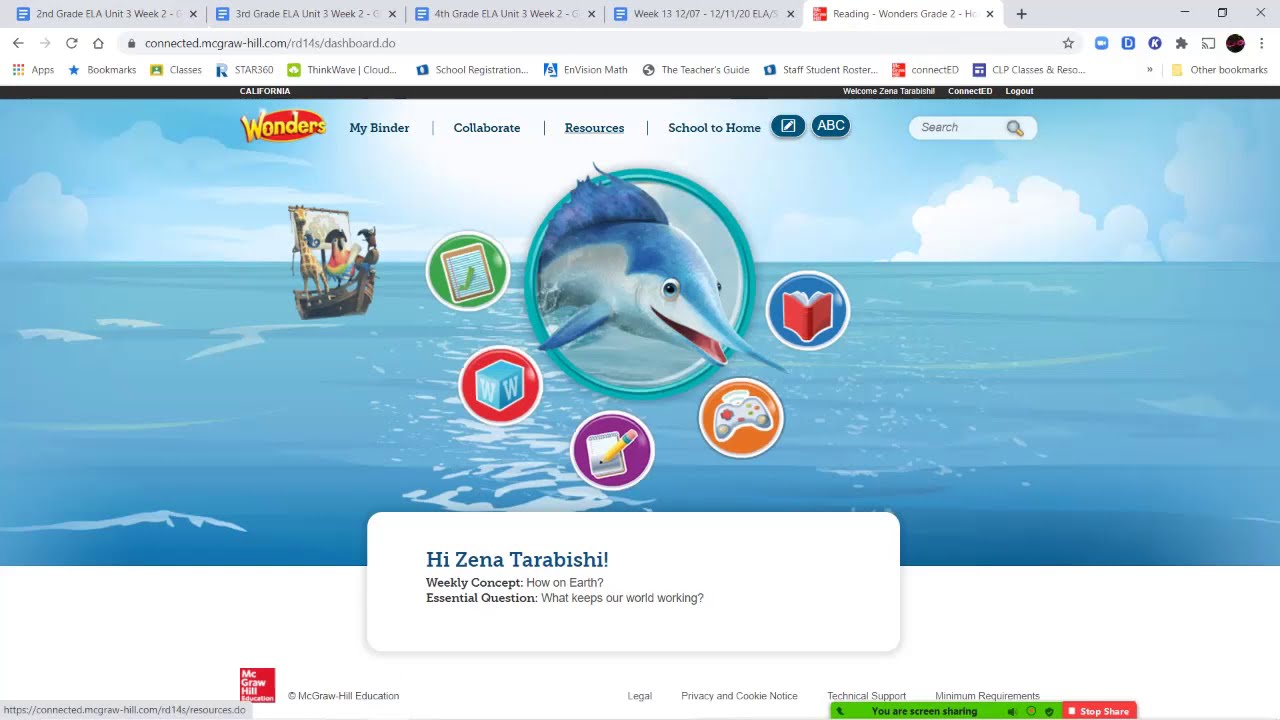Open the Chrome extensions puzzle icon
Viewport: 1280px width, 720px height.
[1181, 43]
